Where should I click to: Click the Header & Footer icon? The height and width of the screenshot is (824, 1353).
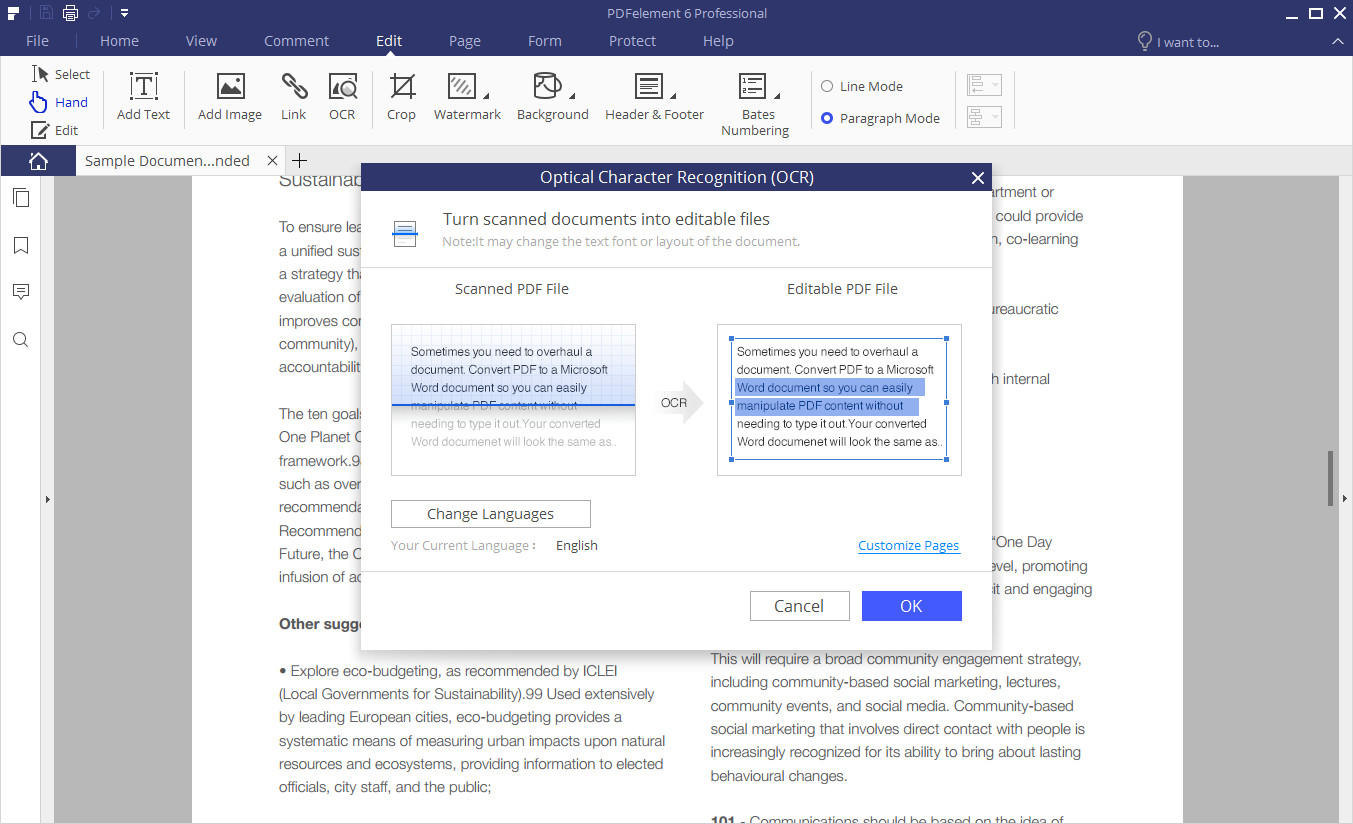click(649, 86)
